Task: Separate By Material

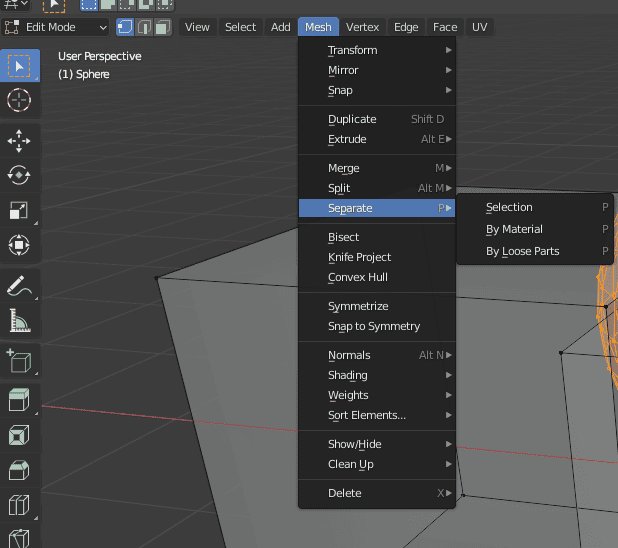Action: [535, 229]
